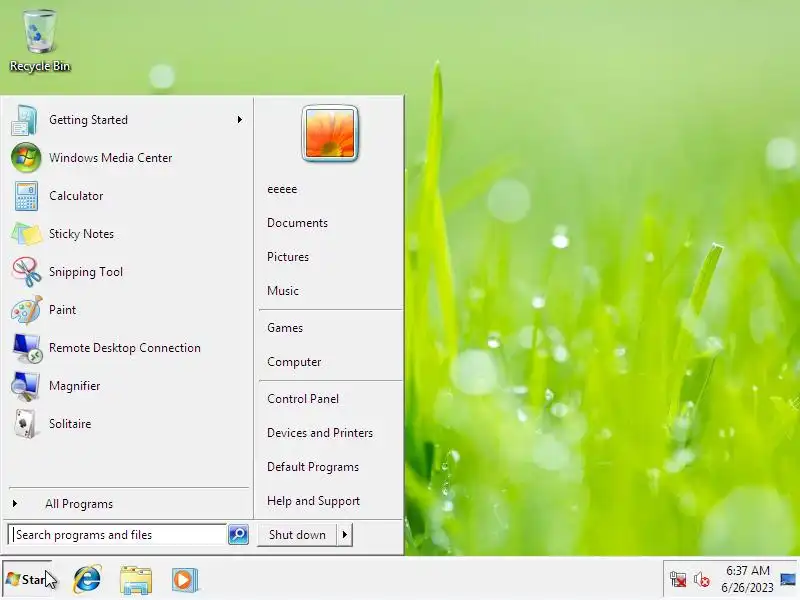Expand the Getting Started submenu arrow

tap(239, 120)
